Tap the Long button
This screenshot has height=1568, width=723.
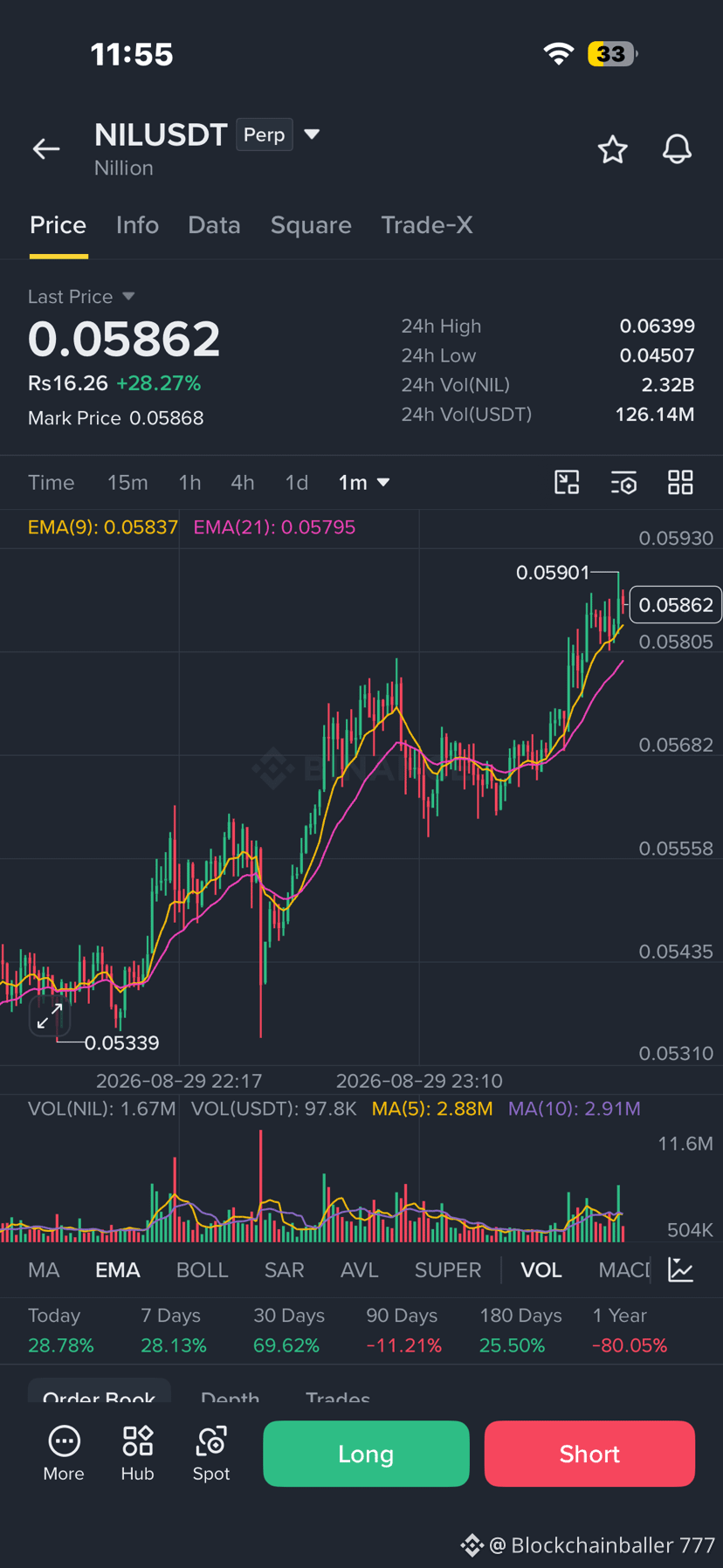click(366, 1454)
